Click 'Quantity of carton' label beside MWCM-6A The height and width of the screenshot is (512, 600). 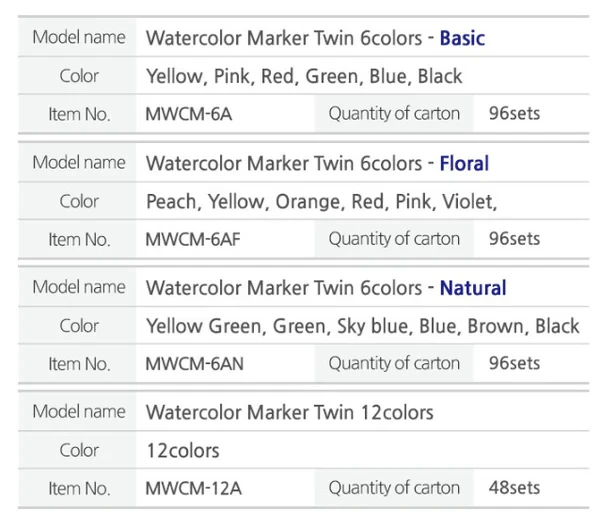[394, 114]
